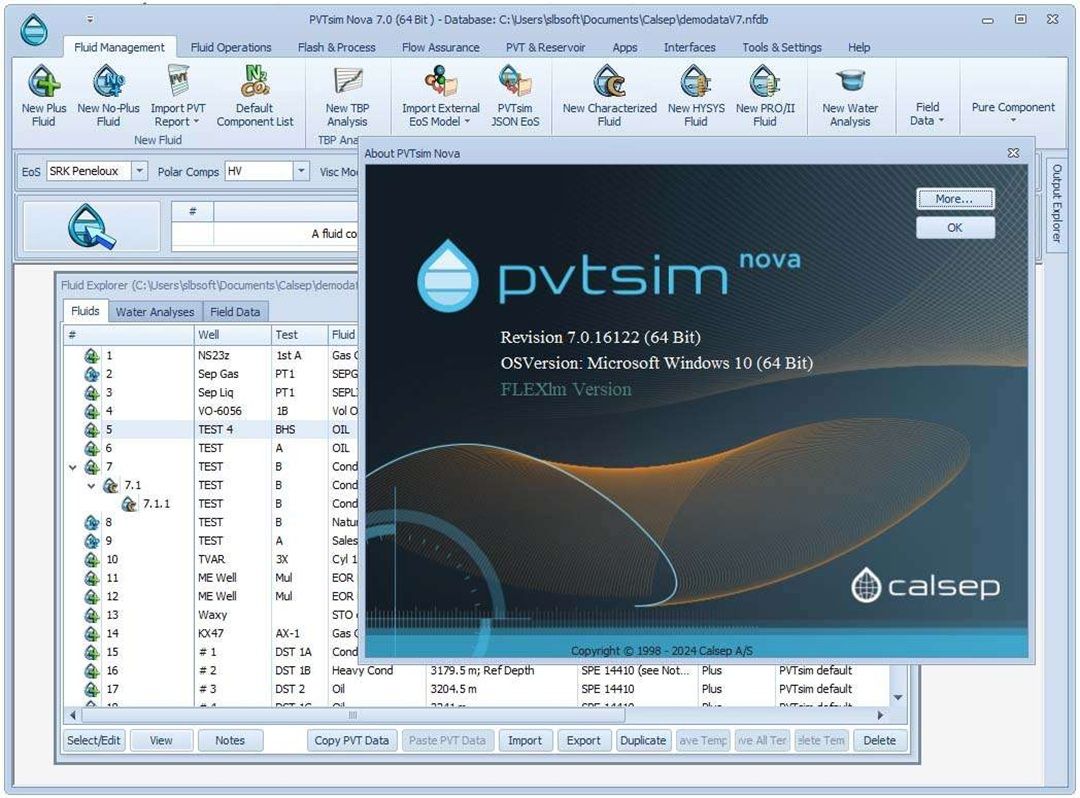This screenshot has width=1080, height=798.
Task: Open the EoS dropdown showing SRK Peneloux
Action: point(140,171)
